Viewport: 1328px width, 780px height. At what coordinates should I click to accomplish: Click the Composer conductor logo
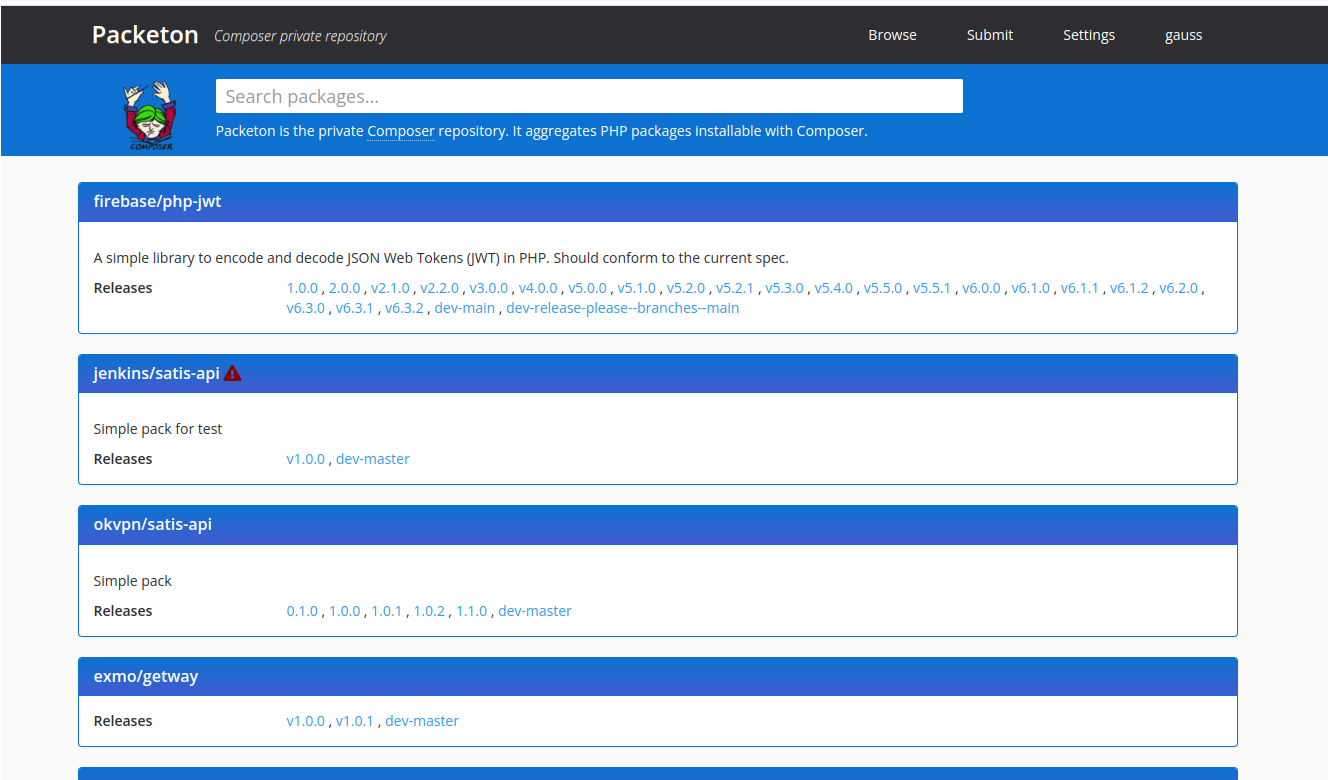(150, 115)
